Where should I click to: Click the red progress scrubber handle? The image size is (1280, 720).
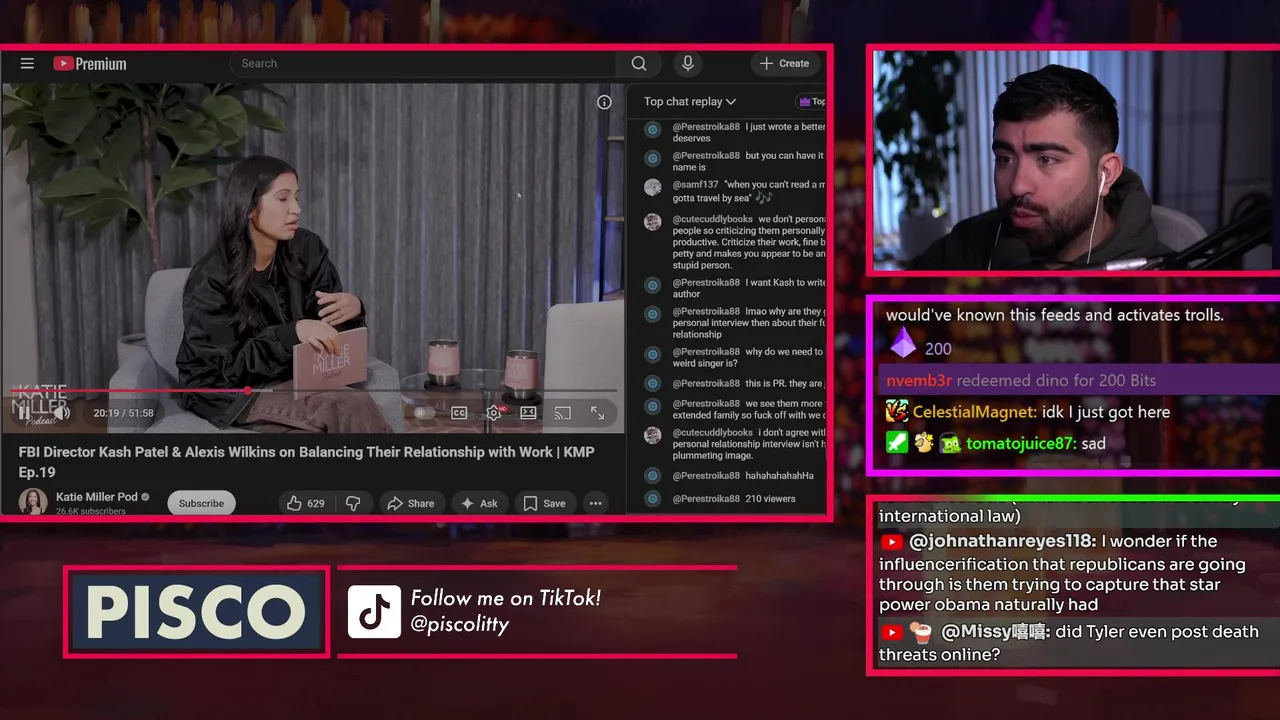pos(248,390)
